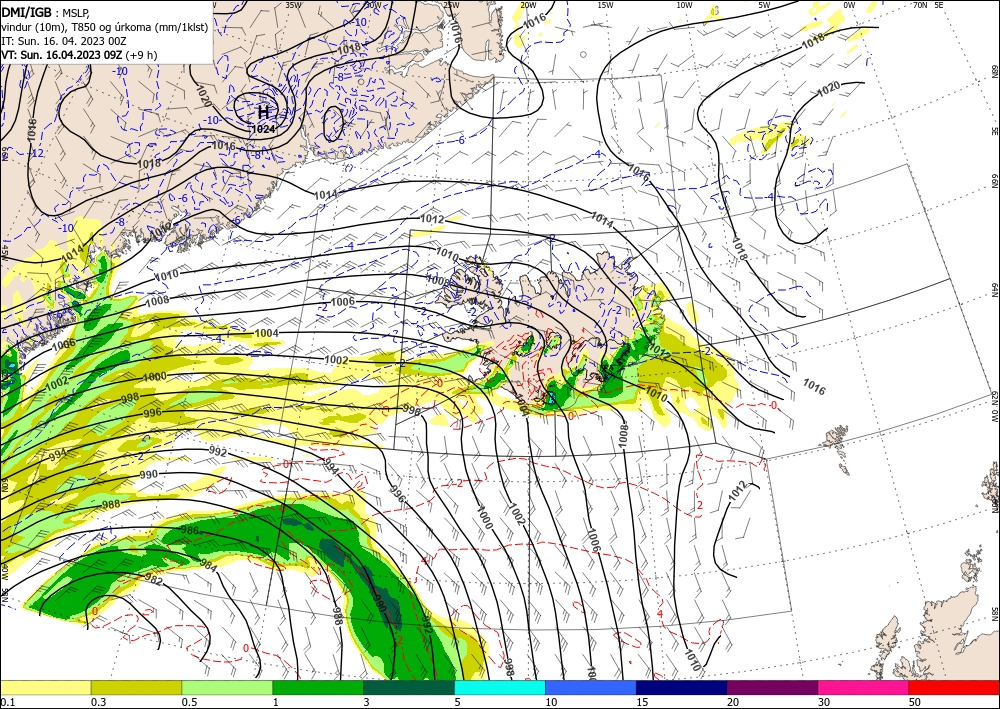
Task: Click the 'VT: Sun. 16.04.2023 09Z (+9 h)' line
Action: pyautogui.click(x=79, y=55)
